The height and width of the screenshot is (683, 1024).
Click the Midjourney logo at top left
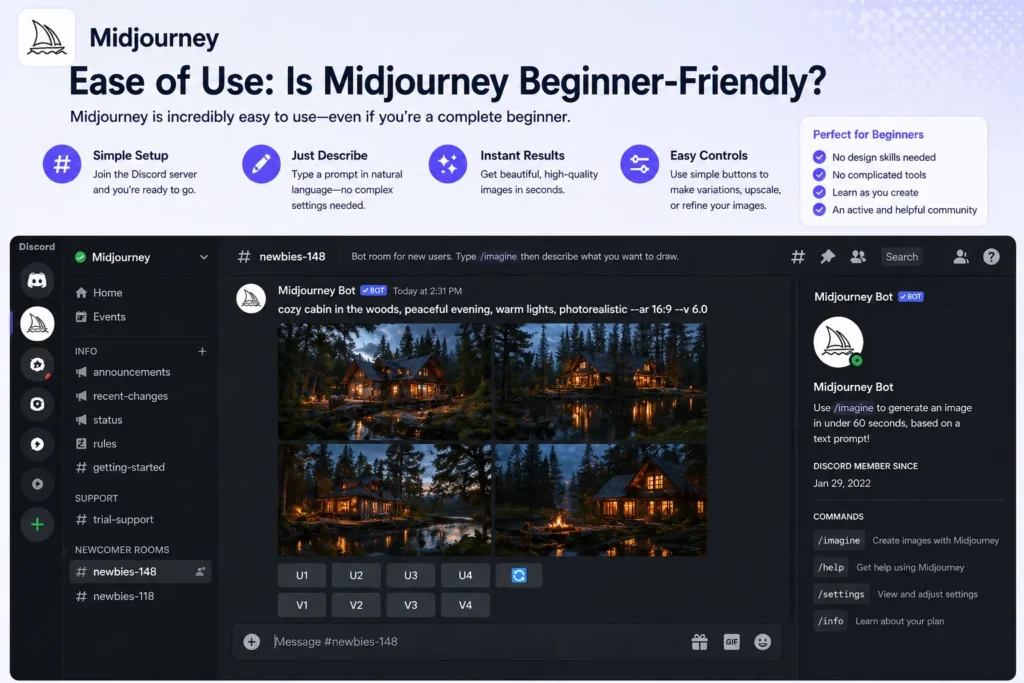click(46, 37)
